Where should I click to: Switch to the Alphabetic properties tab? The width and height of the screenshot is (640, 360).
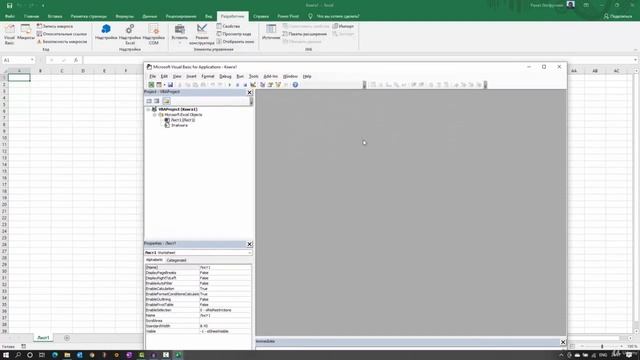tap(154, 260)
